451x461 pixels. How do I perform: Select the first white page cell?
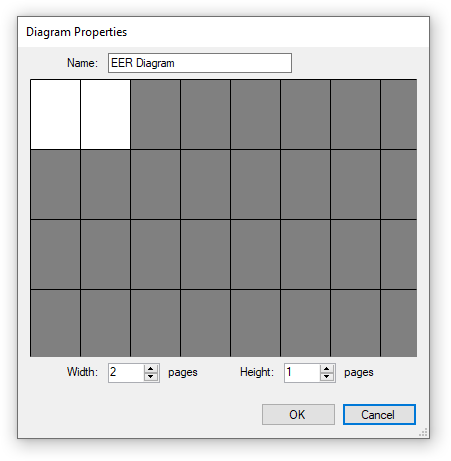55,114
